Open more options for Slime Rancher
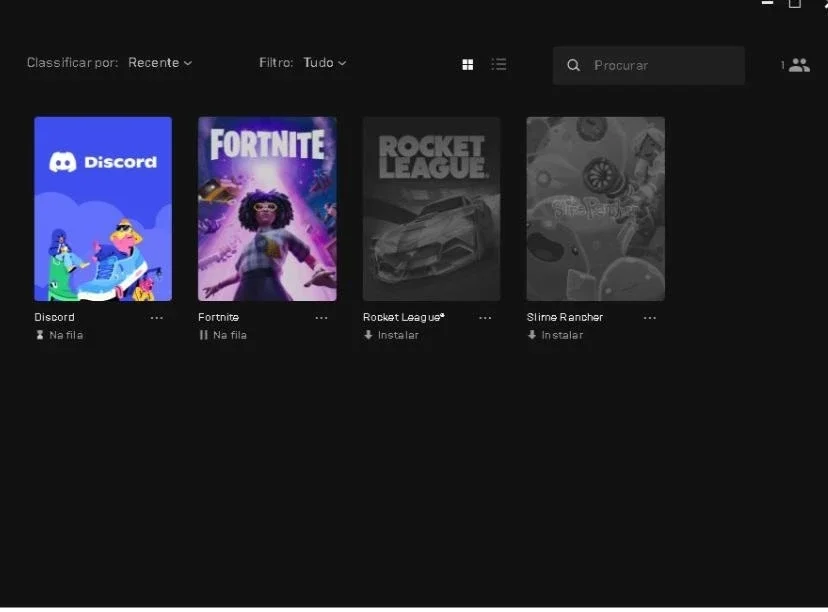Image resolution: width=828 pixels, height=612 pixels. coord(650,318)
